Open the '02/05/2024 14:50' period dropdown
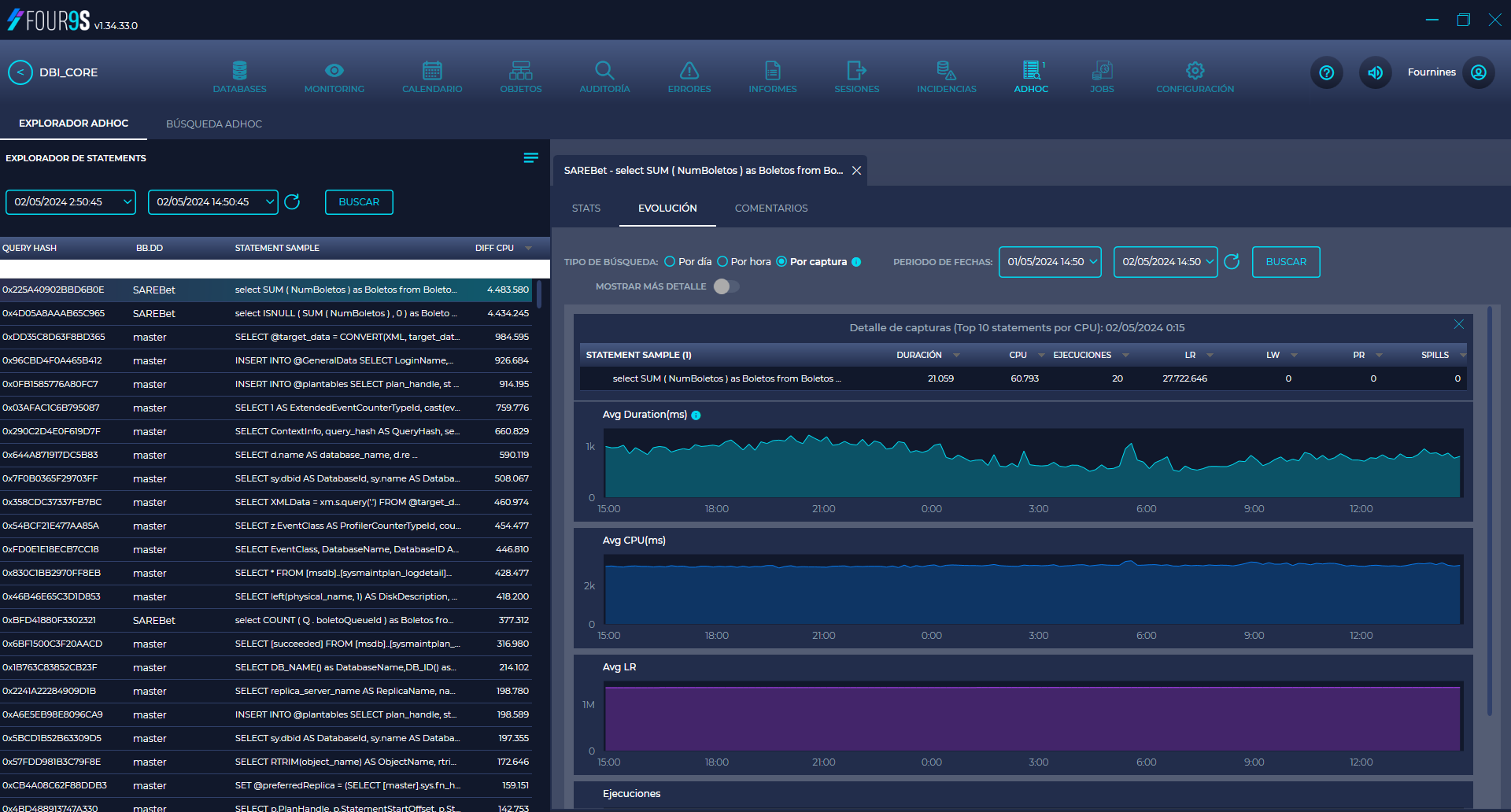The image size is (1511, 812). coord(1166,261)
